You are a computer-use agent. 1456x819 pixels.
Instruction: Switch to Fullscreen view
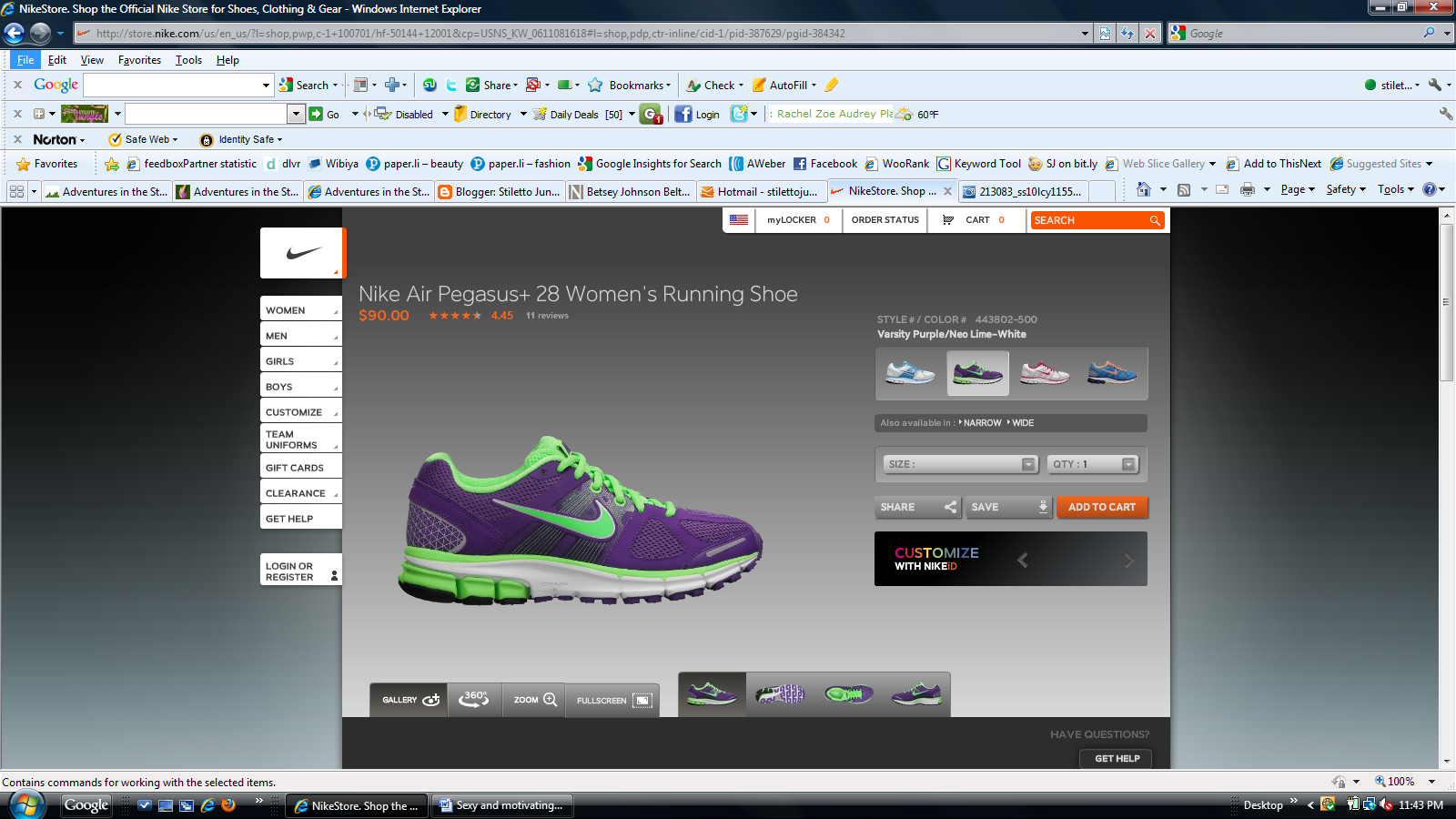pyautogui.click(x=613, y=700)
